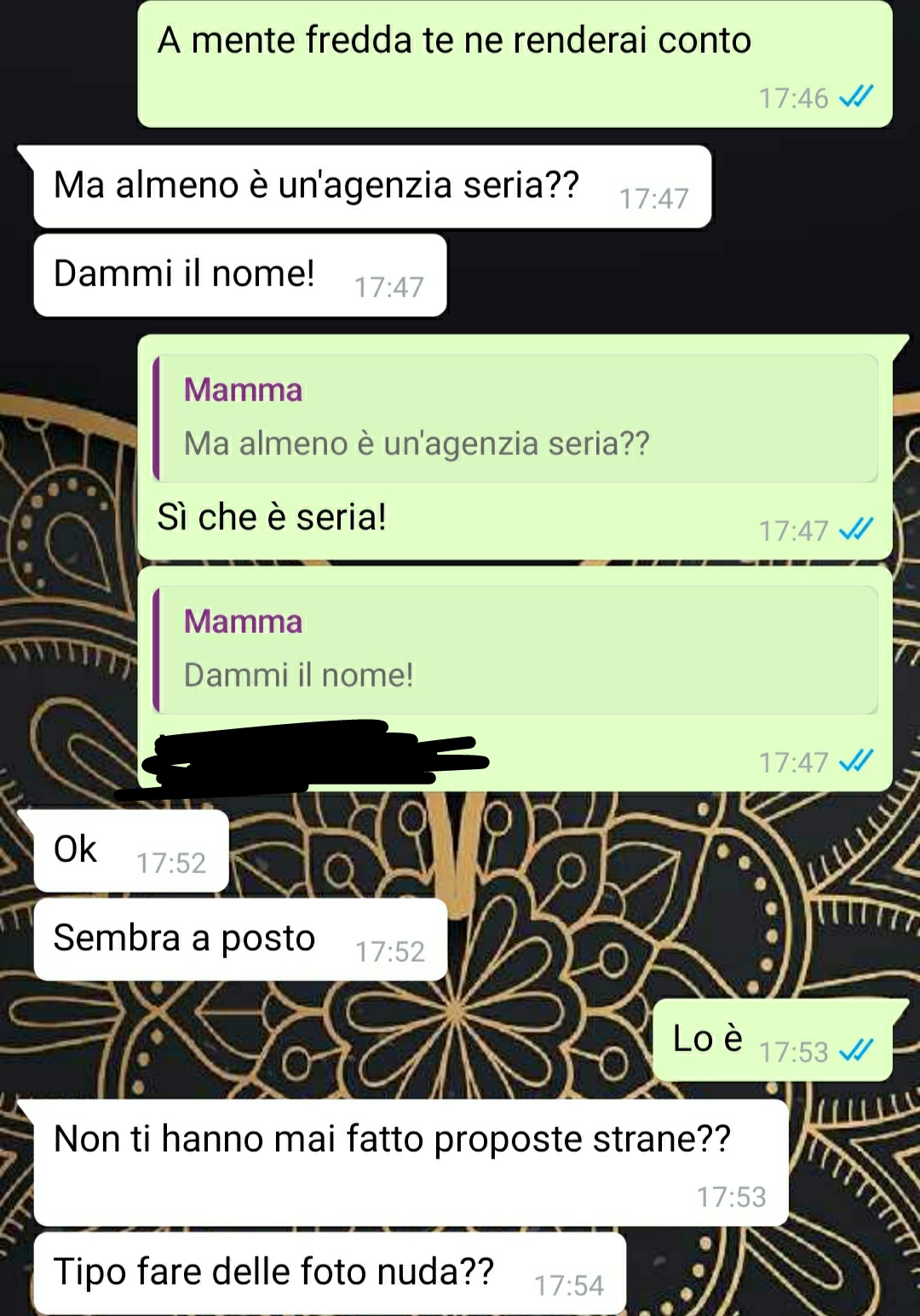Tap the 'Sì che è seria!' reply text
The image size is (920, 1316).
(272, 517)
